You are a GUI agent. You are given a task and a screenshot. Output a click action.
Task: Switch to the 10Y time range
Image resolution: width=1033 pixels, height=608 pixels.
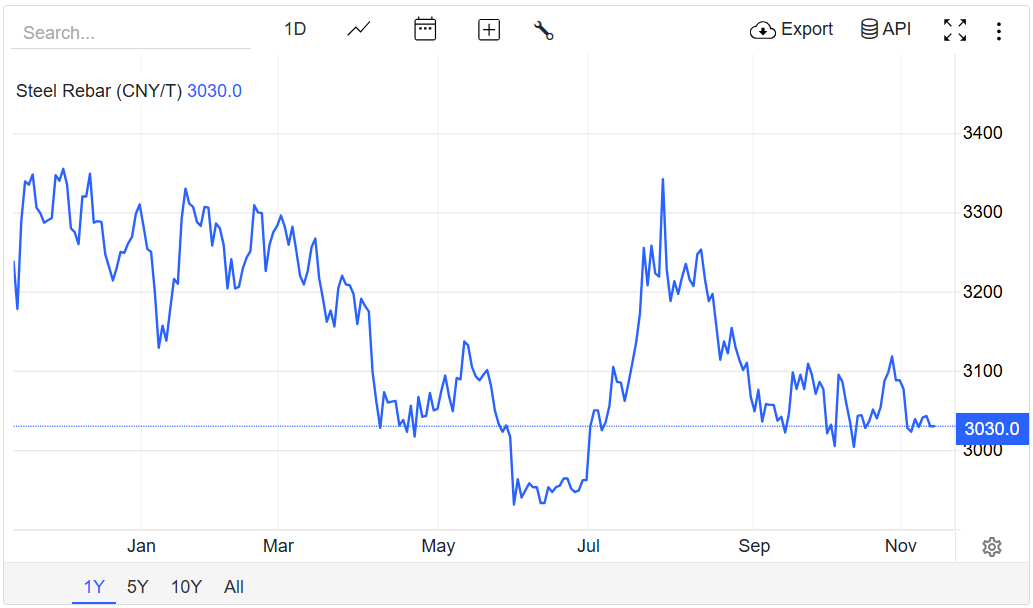[186, 587]
